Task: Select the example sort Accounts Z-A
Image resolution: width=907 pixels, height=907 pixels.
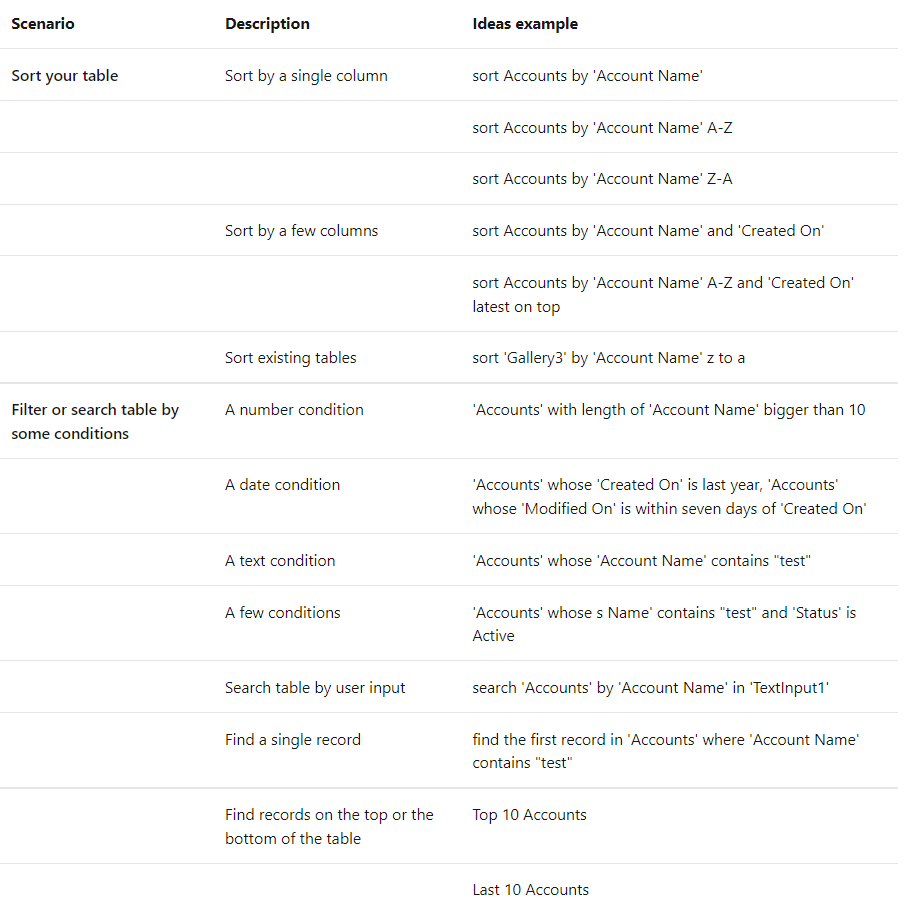Action: coord(602,179)
